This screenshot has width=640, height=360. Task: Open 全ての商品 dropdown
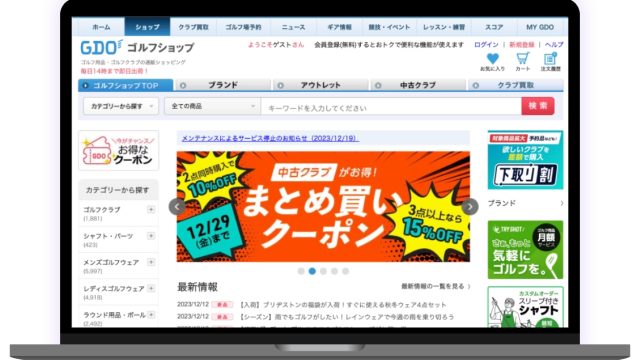click(213, 106)
